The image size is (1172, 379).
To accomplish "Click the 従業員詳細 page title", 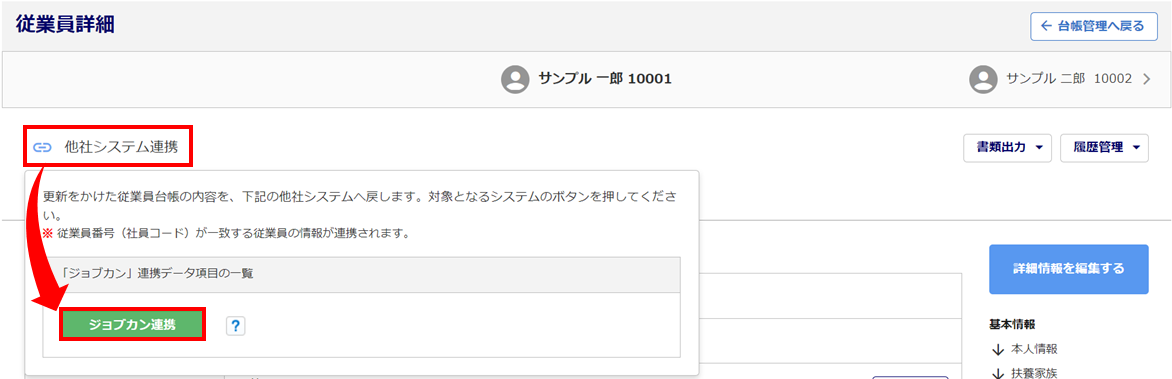I will pyautogui.click(x=64, y=25).
